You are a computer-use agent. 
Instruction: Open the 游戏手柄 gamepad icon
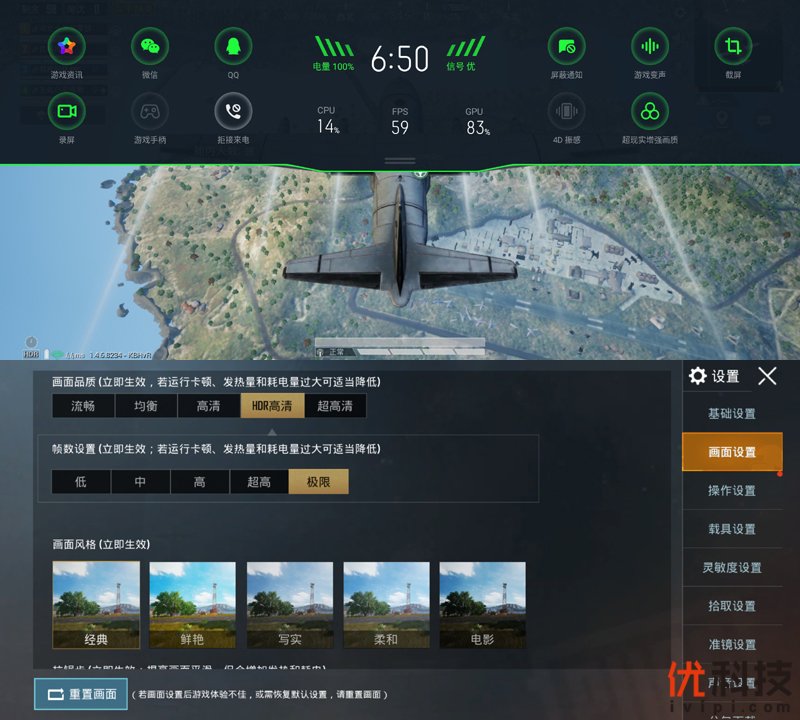pyautogui.click(x=150, y=111)
